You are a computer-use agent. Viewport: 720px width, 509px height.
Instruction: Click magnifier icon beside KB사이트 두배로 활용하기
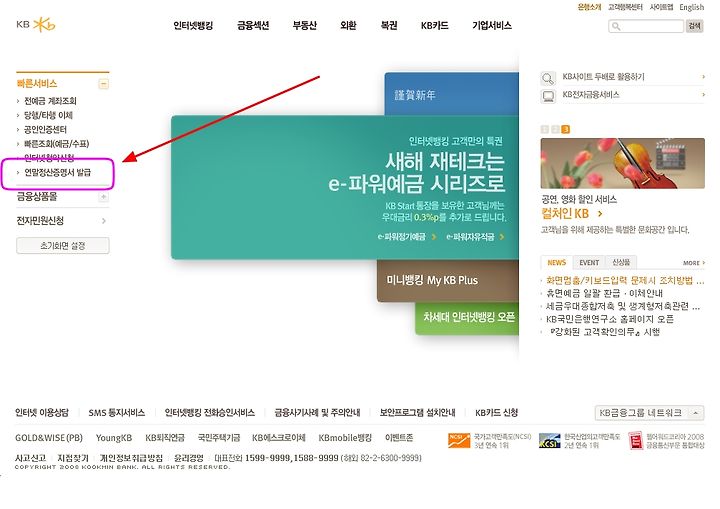548,78
